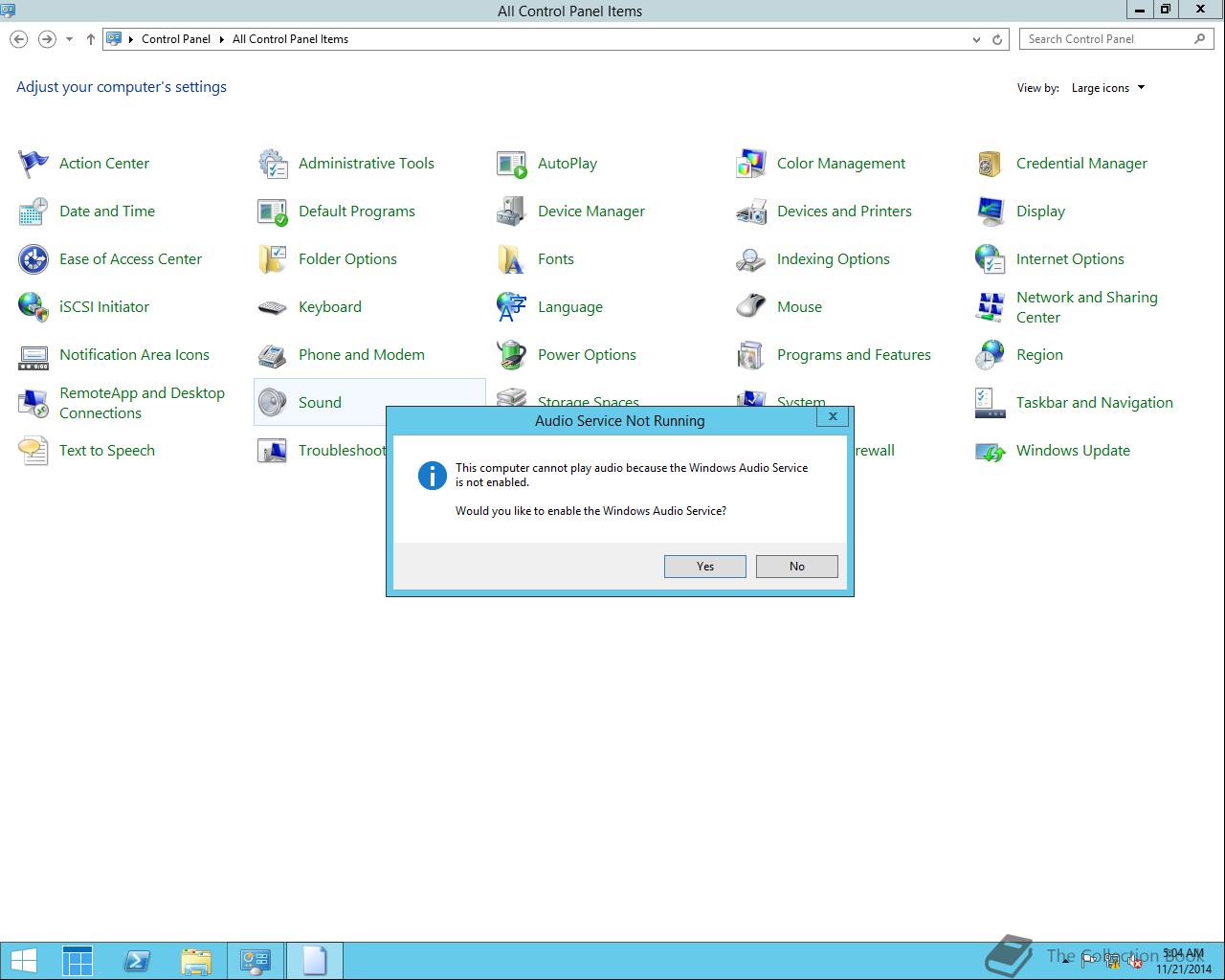The height and width of the screenshot is (980, 1225).
Task: Go up one level with Up arrow
Action: tap(90, 39)
